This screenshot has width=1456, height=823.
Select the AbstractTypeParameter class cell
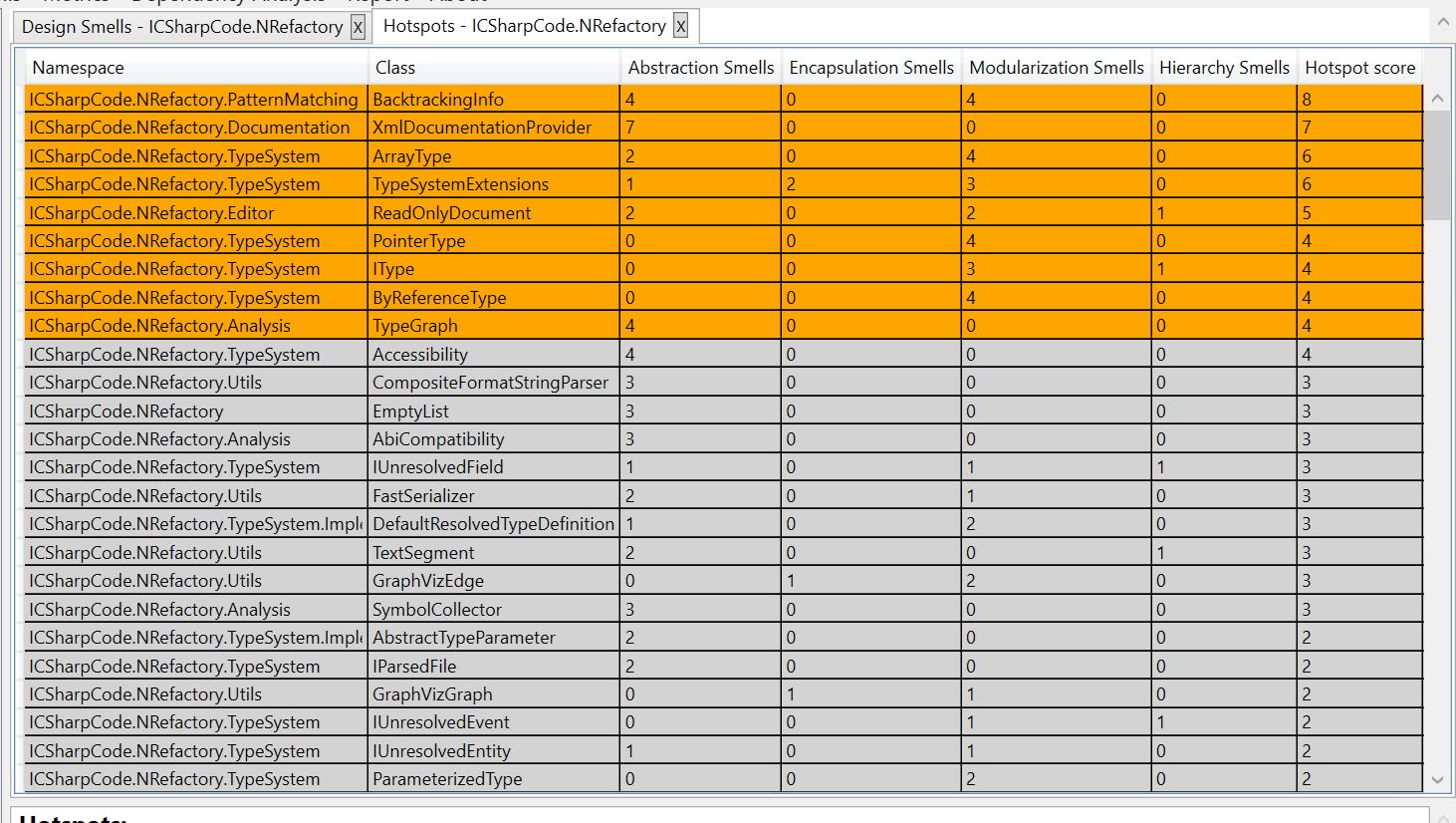click(494, 638)
